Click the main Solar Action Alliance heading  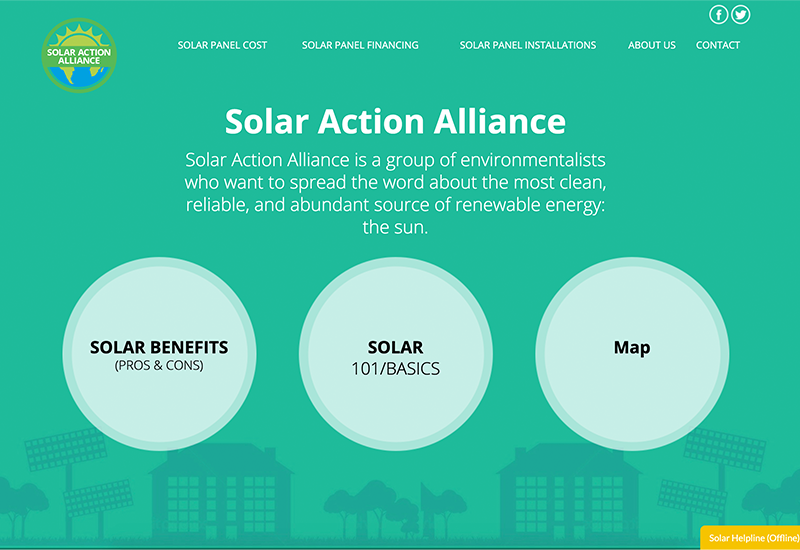click(395, 121)
